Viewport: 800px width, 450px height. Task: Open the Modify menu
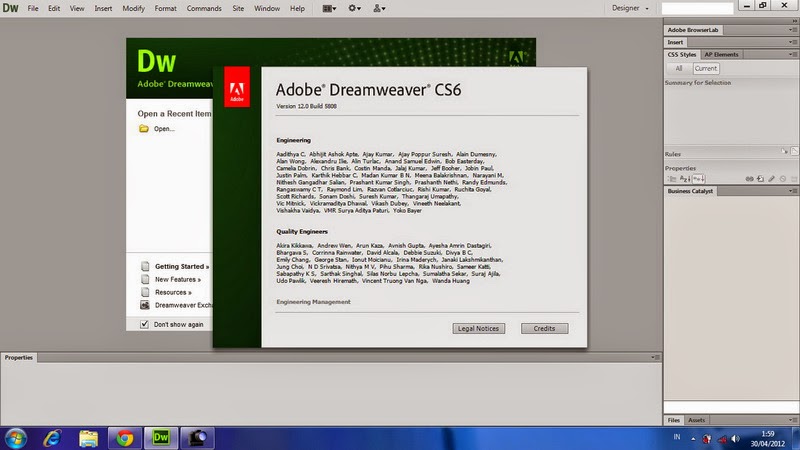(x=133, y=8)
